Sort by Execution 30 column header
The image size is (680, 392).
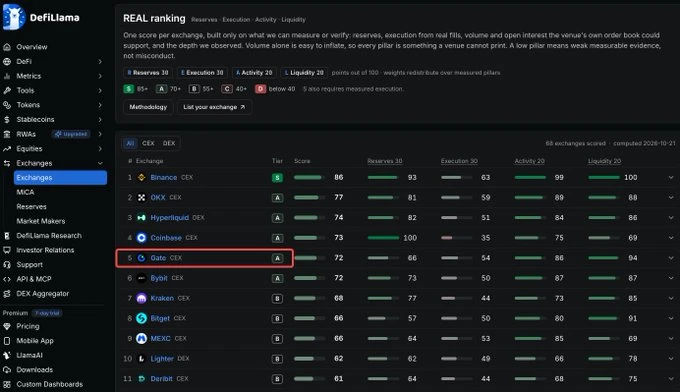coord(459,161)
